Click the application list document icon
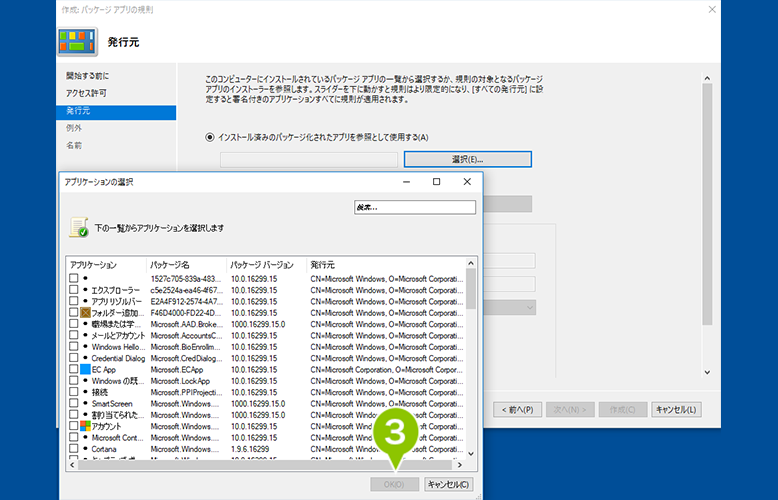The image size is (778, 500). pyautogui.click(x=79, y=228)
